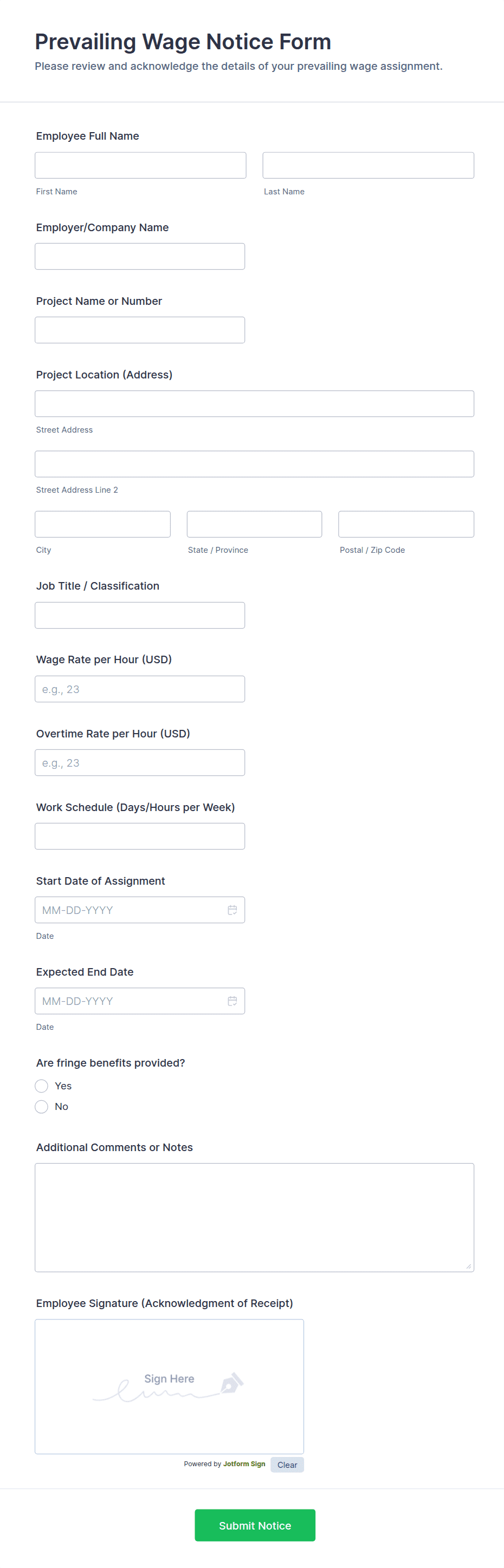
Task: Focus the City input field
Action: tap(102, 524)
